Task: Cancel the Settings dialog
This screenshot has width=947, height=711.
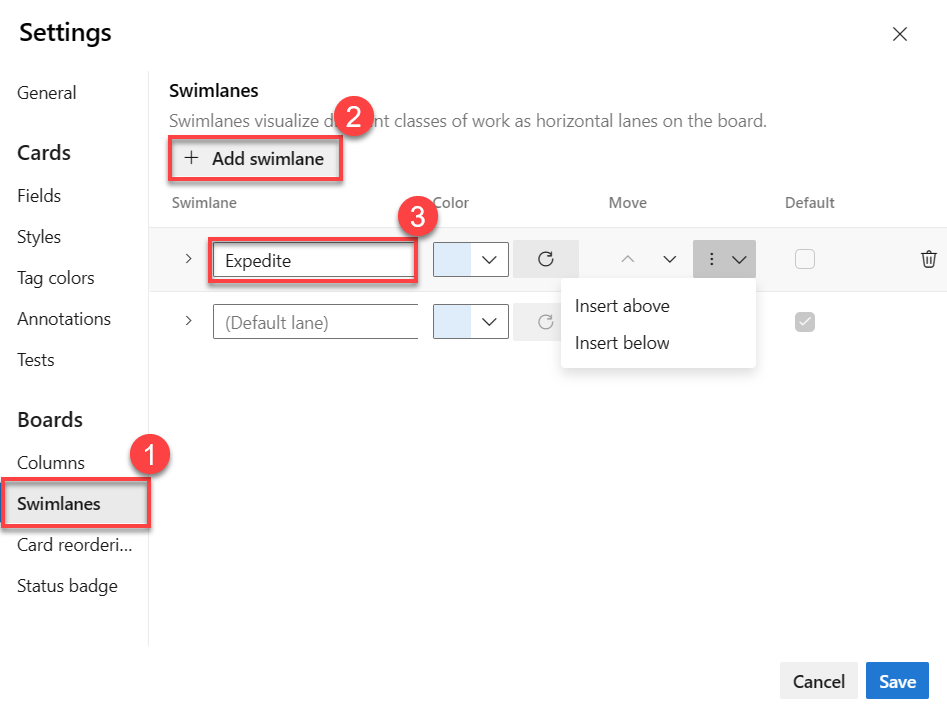Action: [818, 681]
